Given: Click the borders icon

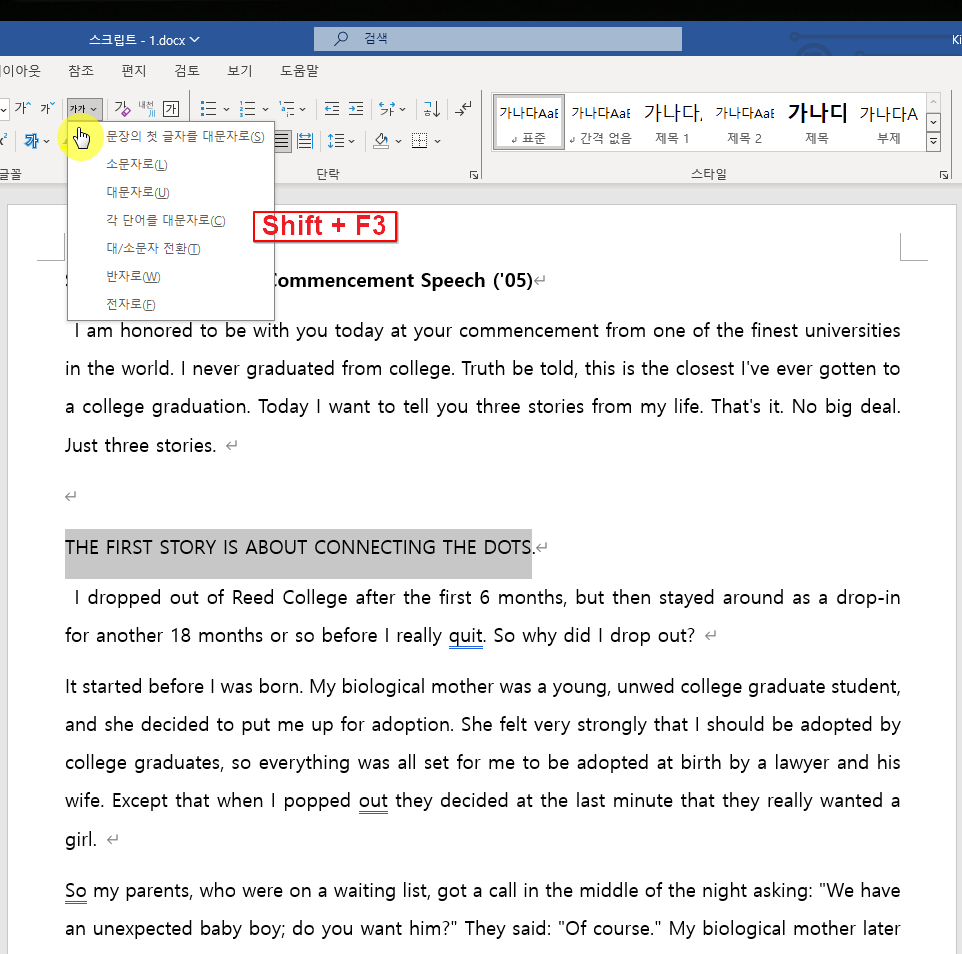Looking at the screenshot, I should (420, 141).
